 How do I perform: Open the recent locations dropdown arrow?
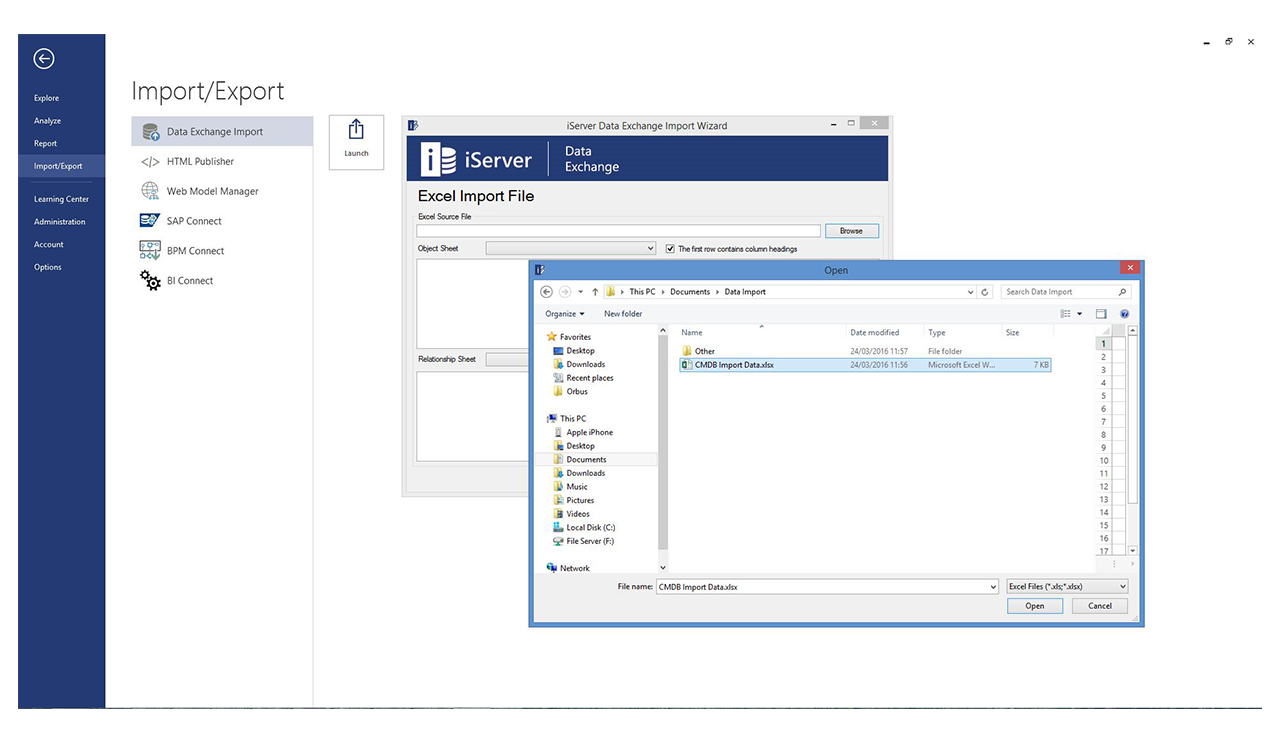[x=581, y=292]
